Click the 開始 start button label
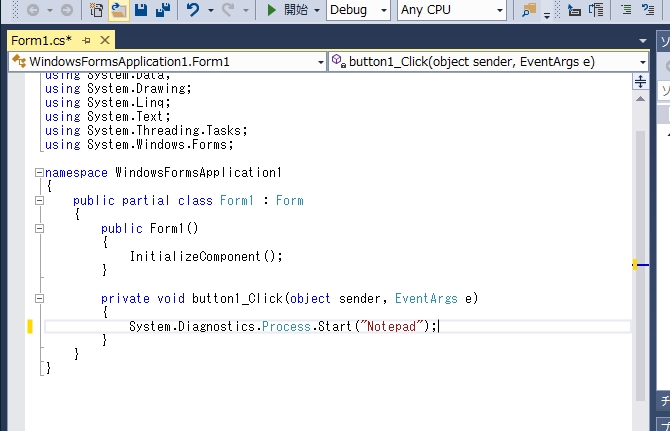Viewport: 670px width, 431px height. pyautogui.click(x=296, y=10)
